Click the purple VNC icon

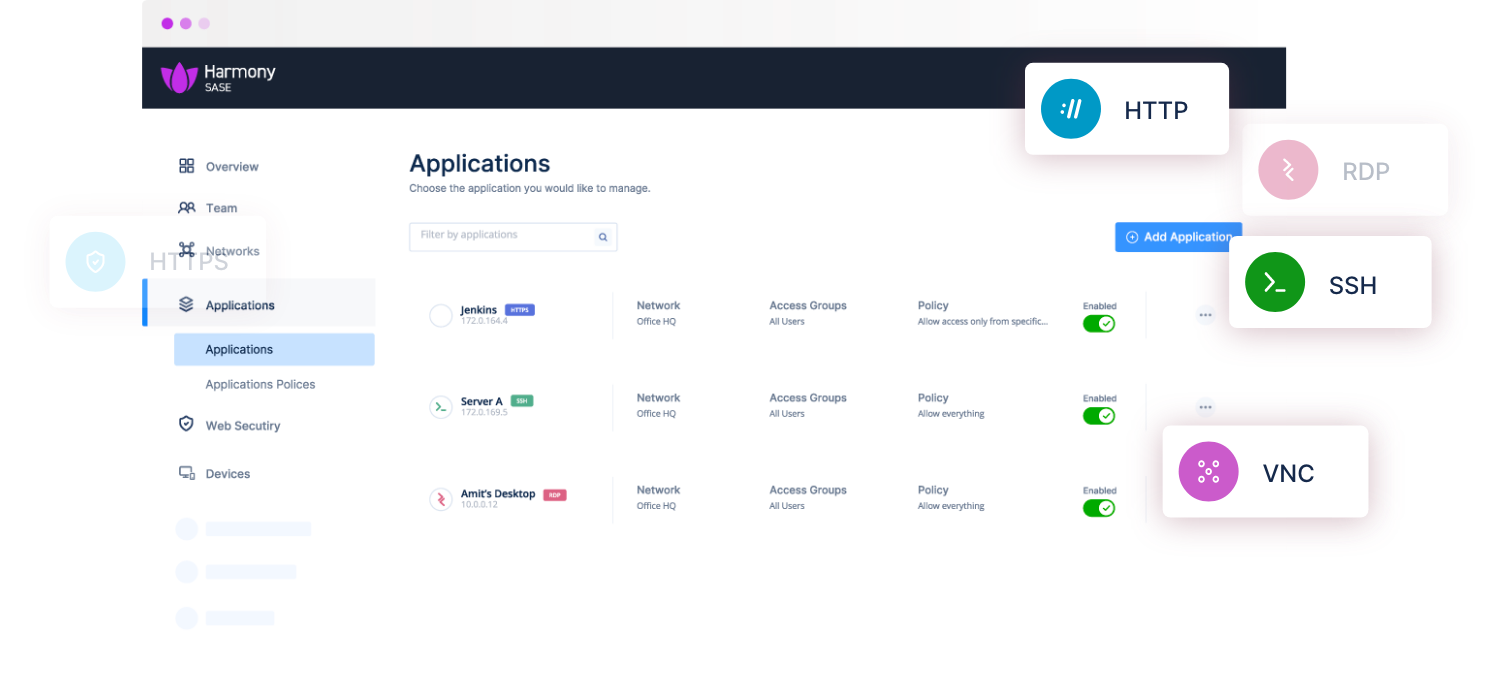click(1208, 471)
